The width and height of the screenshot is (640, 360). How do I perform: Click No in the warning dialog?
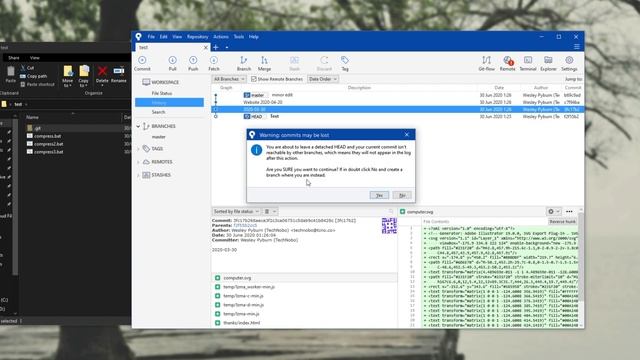click(x=402, y=196)
